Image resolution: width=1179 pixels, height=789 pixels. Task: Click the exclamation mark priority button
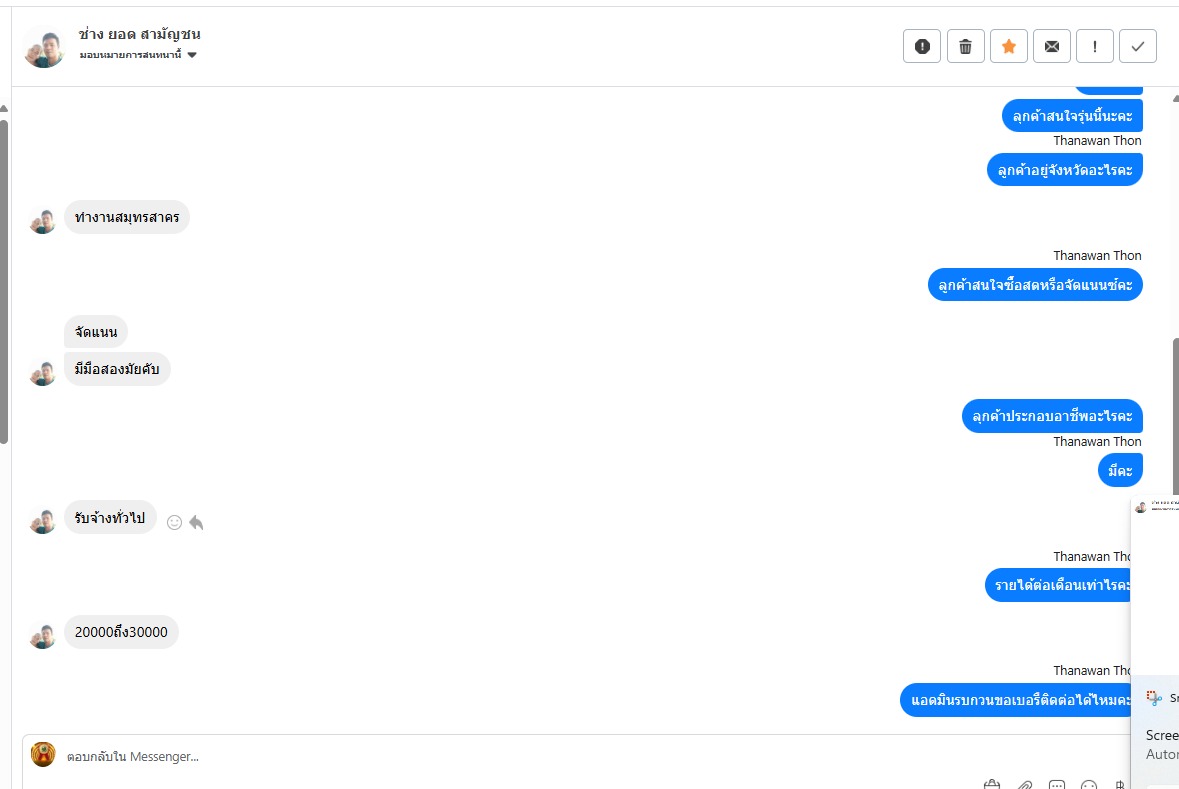tap(1095, 46)
